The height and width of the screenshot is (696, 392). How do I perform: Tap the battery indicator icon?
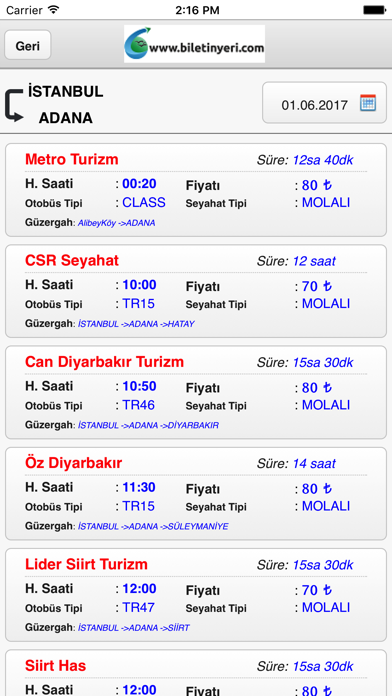(375, 10)
